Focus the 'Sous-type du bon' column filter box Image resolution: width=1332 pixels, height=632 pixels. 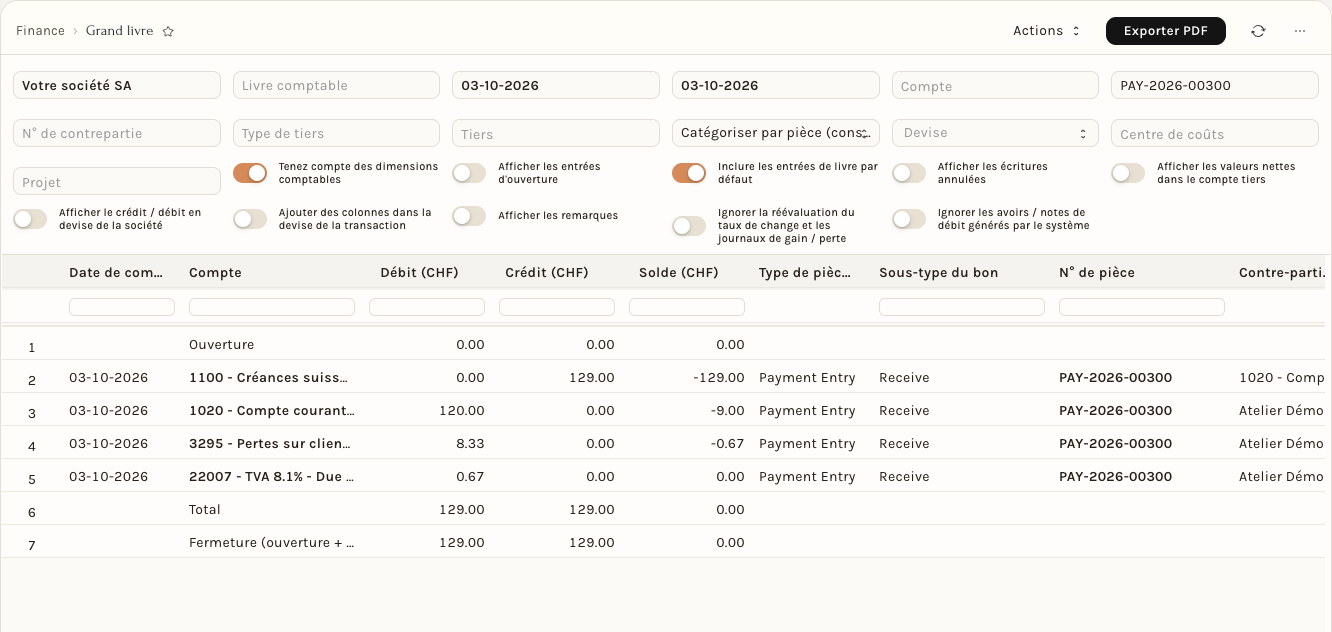[962, 307]
